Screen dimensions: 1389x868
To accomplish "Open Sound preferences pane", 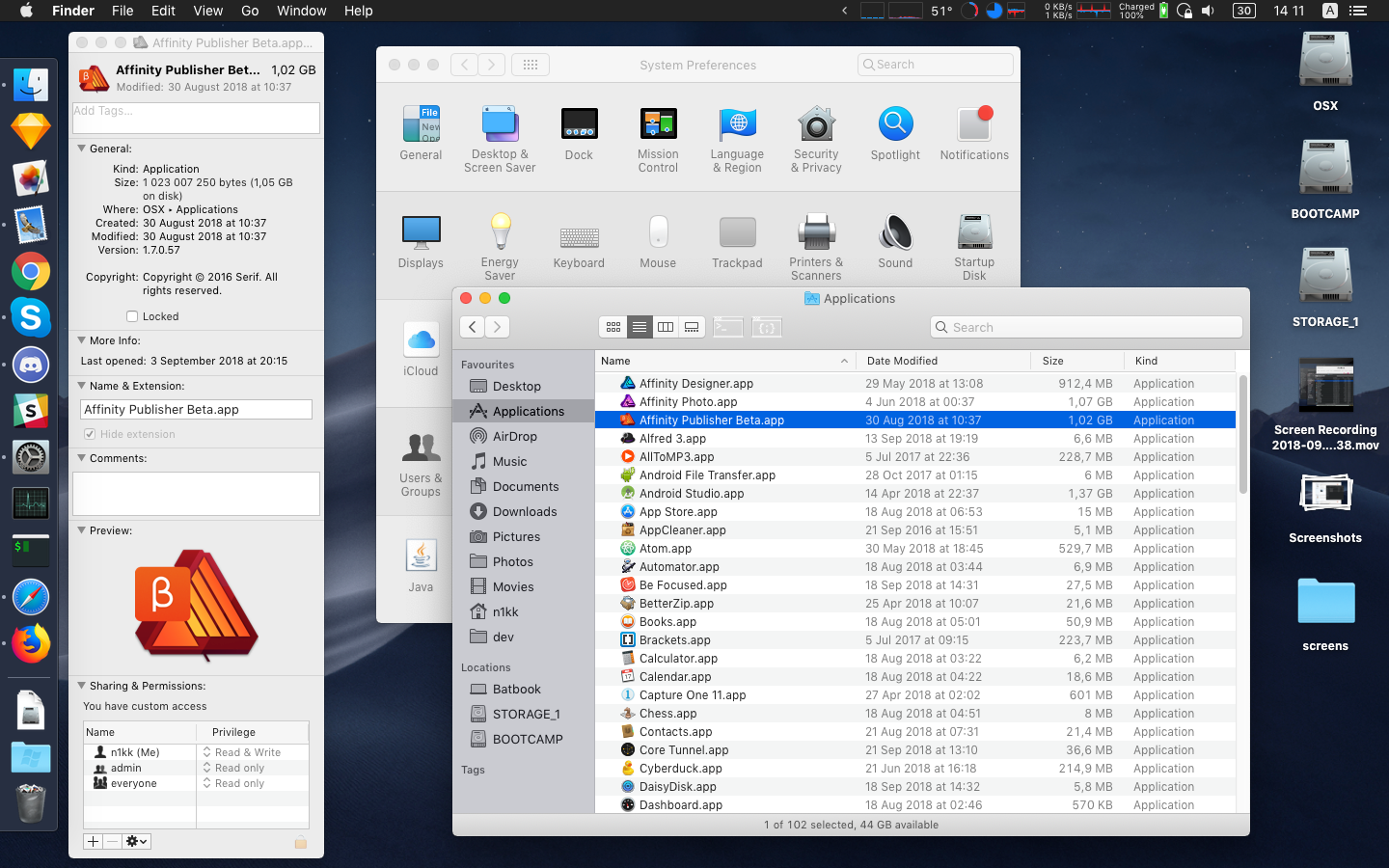I will 895,241.
